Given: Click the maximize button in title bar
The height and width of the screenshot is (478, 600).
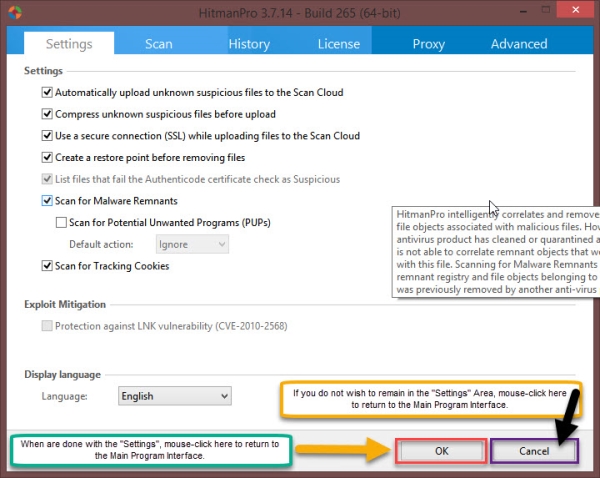Looking at the screenshot, I should [x=546, y=10].
